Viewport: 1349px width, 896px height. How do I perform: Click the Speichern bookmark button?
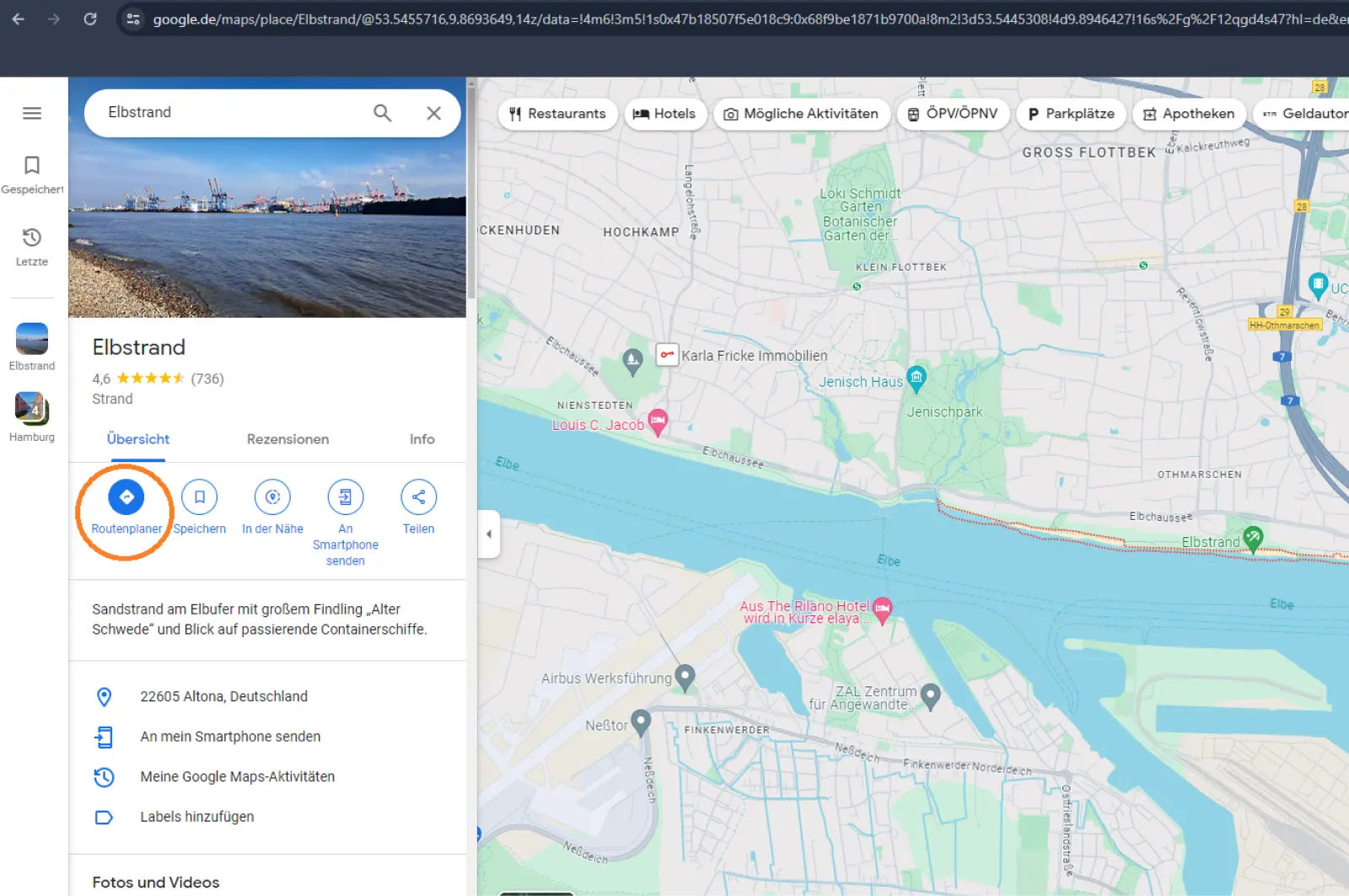pos(200,507)
